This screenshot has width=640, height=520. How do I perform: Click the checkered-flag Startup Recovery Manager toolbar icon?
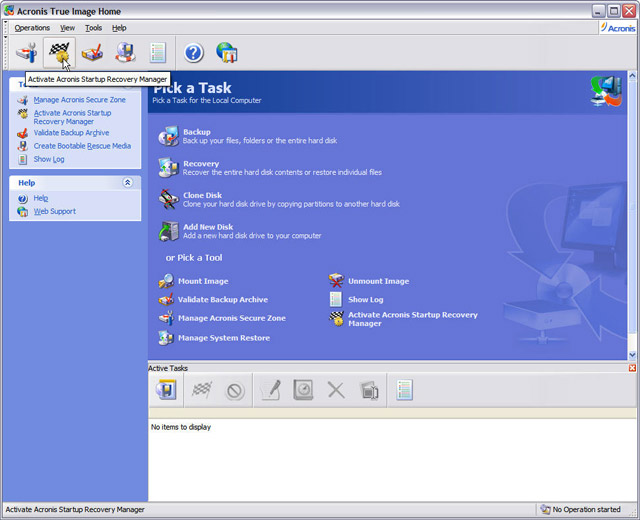[59, 53]
